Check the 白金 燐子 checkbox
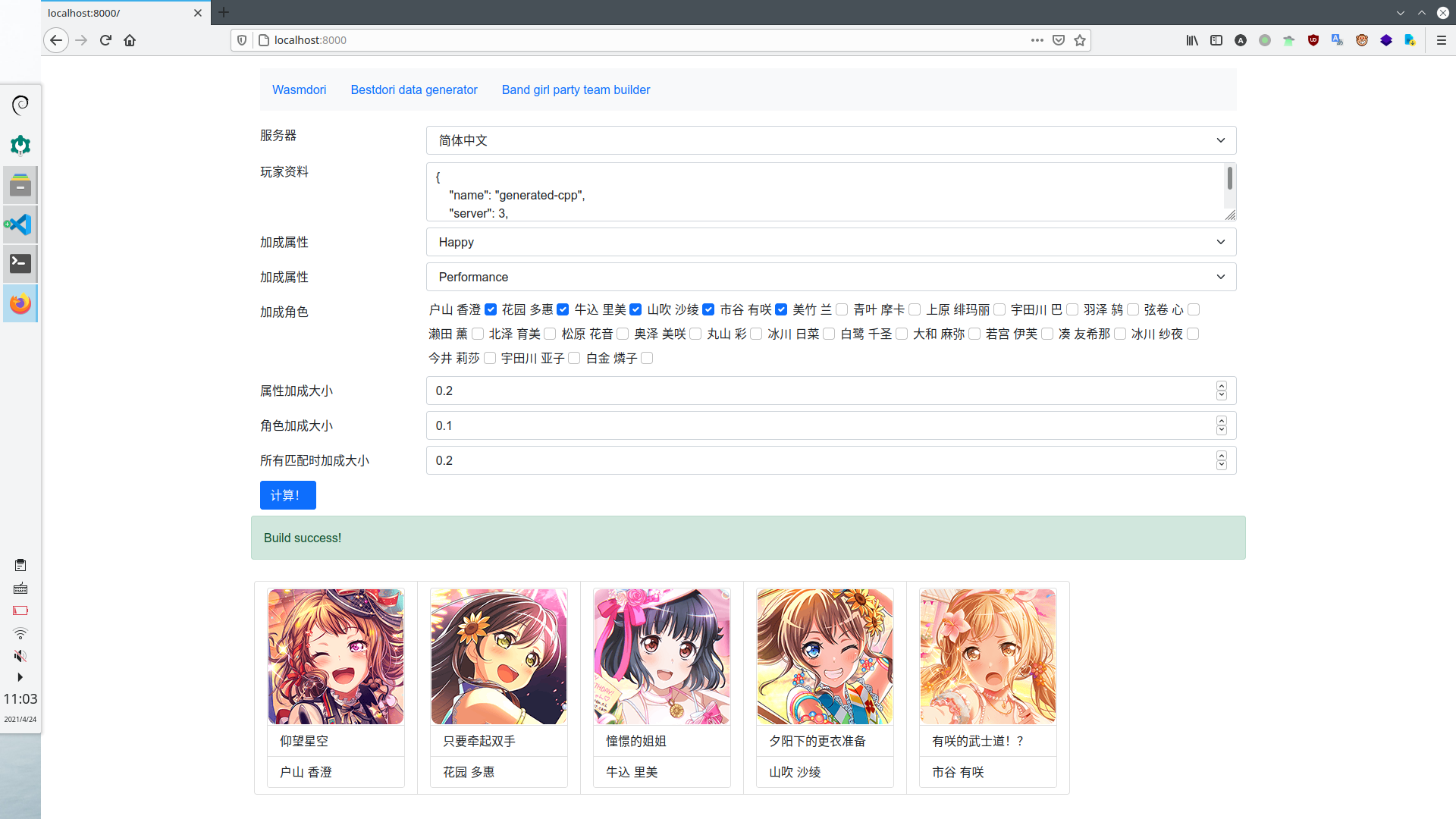This screenshot has height=819, width=1456. [x=647, y=358]
